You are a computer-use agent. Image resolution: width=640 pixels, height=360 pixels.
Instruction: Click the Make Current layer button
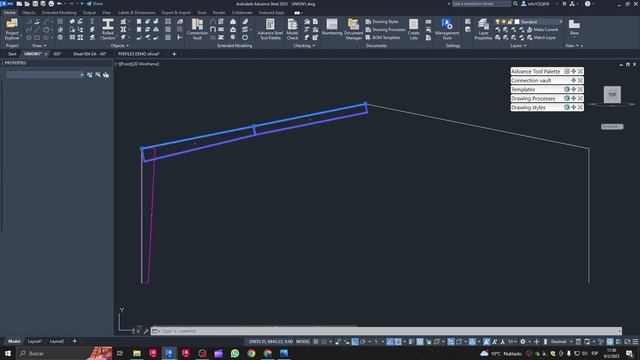click(x=542, y=29)
